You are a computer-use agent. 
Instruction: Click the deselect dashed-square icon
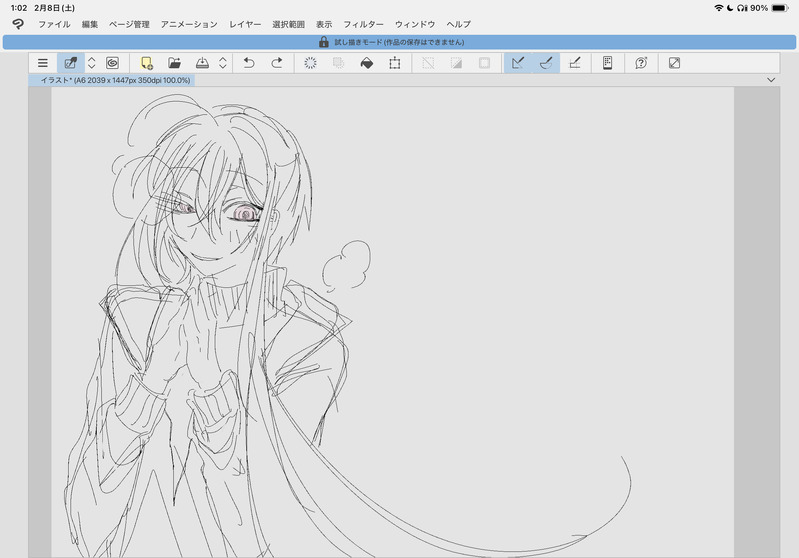pos(428,63)
